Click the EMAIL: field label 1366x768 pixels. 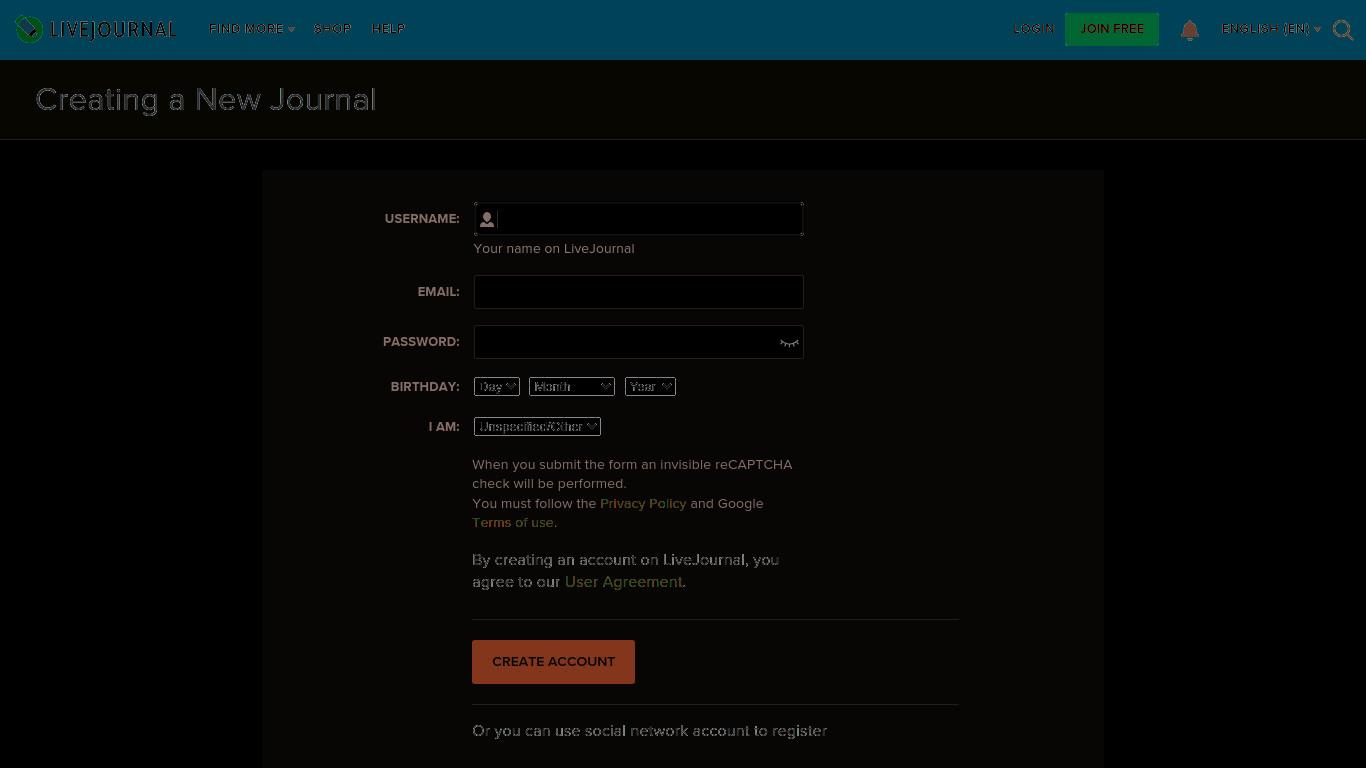point(439,292)
